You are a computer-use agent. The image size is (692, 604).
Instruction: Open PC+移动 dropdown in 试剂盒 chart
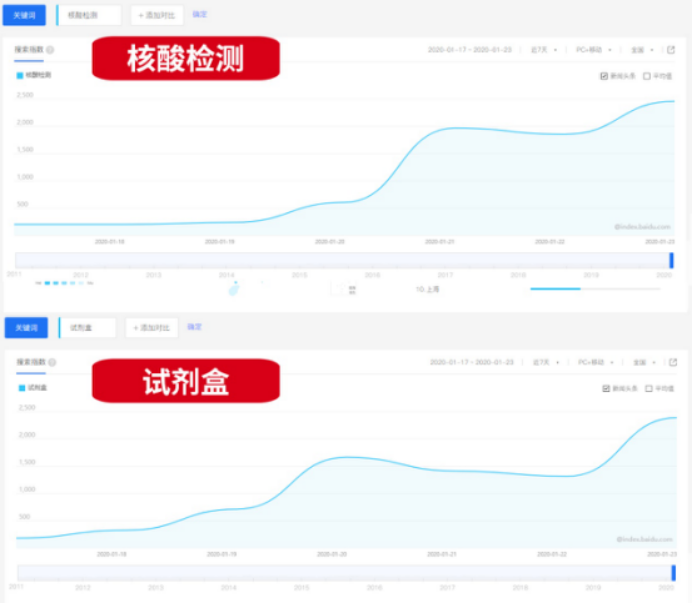click(x=596, y=362)
